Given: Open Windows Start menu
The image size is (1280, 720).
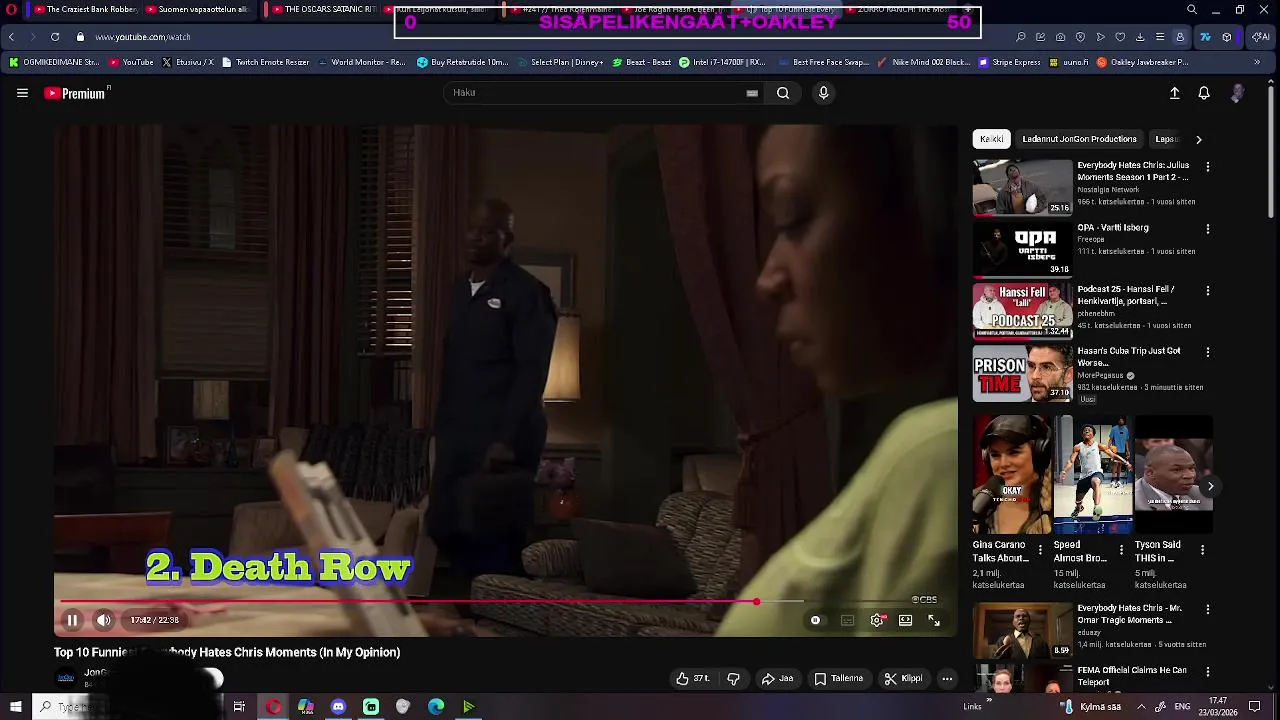Looking at the screenshot, I should (15, 707).
